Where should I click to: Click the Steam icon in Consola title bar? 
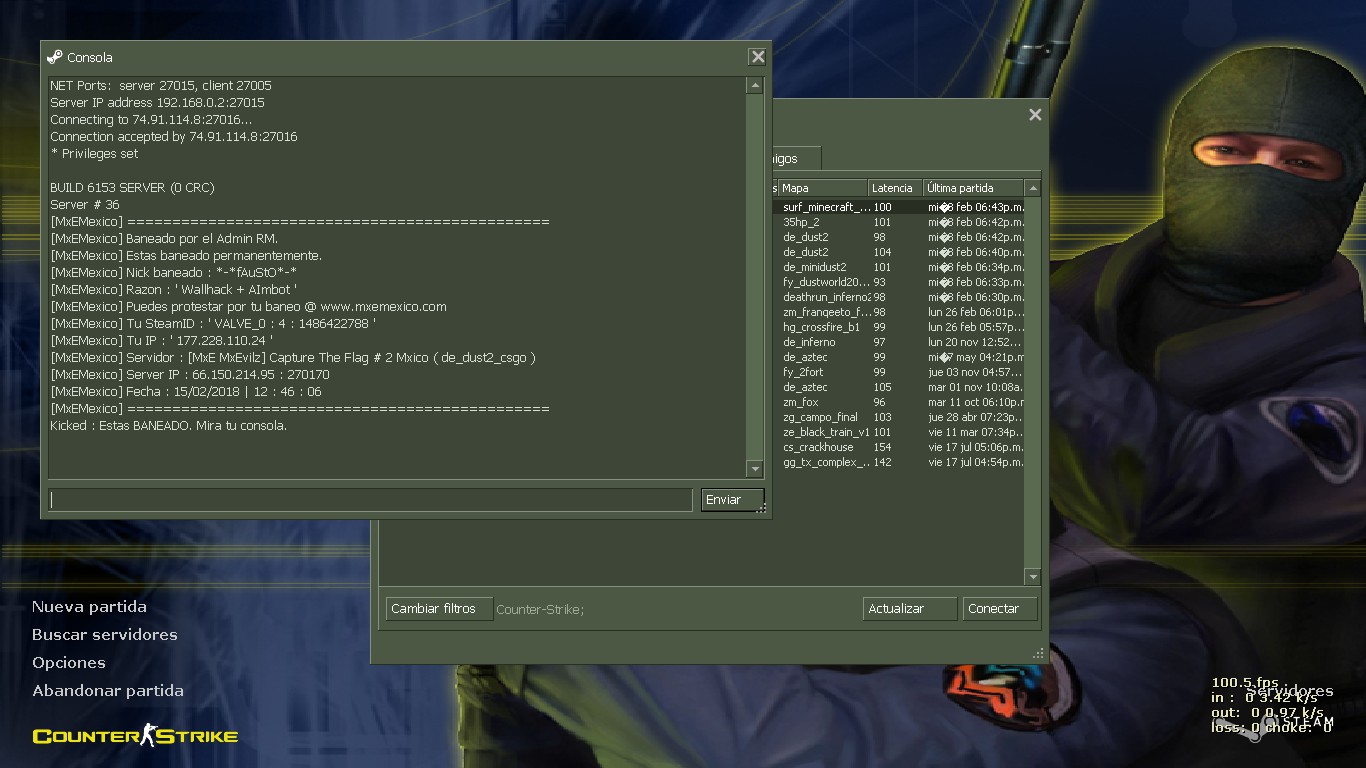coord(55,57)
